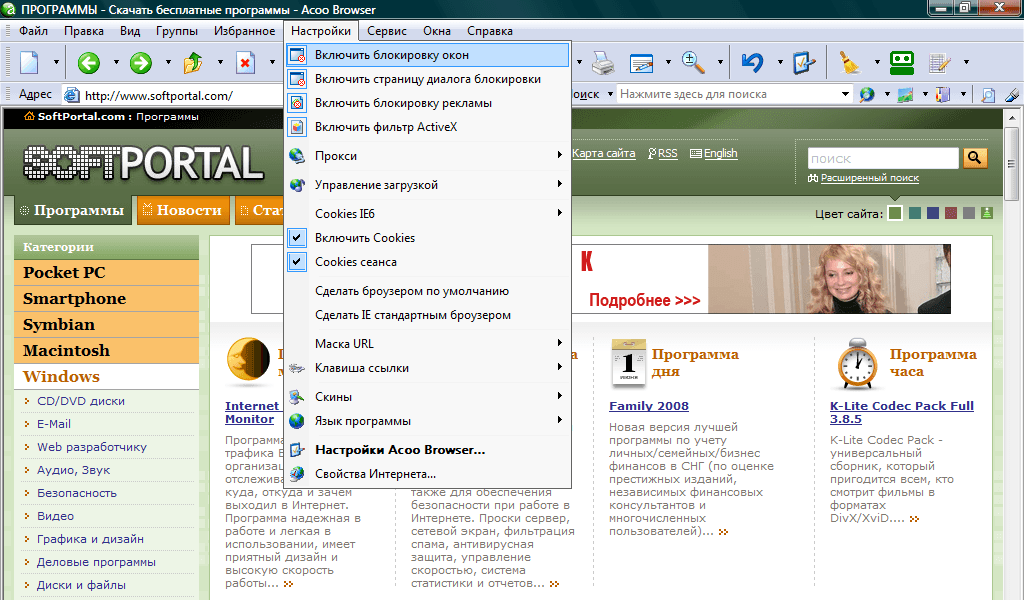Select the dark blue site color swatch
The image size is (1024, 600).
(933, 213)
